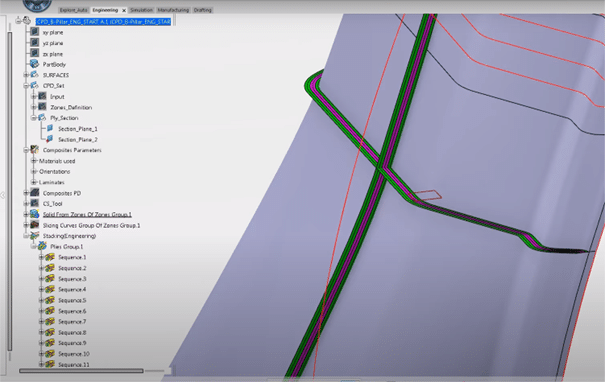
Task: Expand the Zones_Definition node
Action: pyautogui.click(x=34, y=107)
